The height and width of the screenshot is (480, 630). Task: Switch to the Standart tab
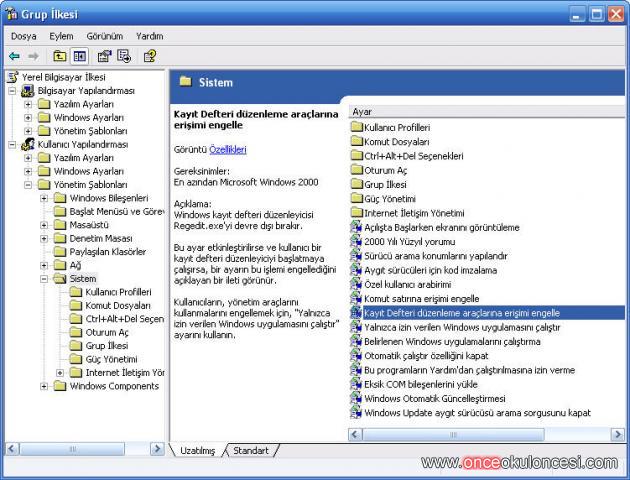click(x=250, y=451)
